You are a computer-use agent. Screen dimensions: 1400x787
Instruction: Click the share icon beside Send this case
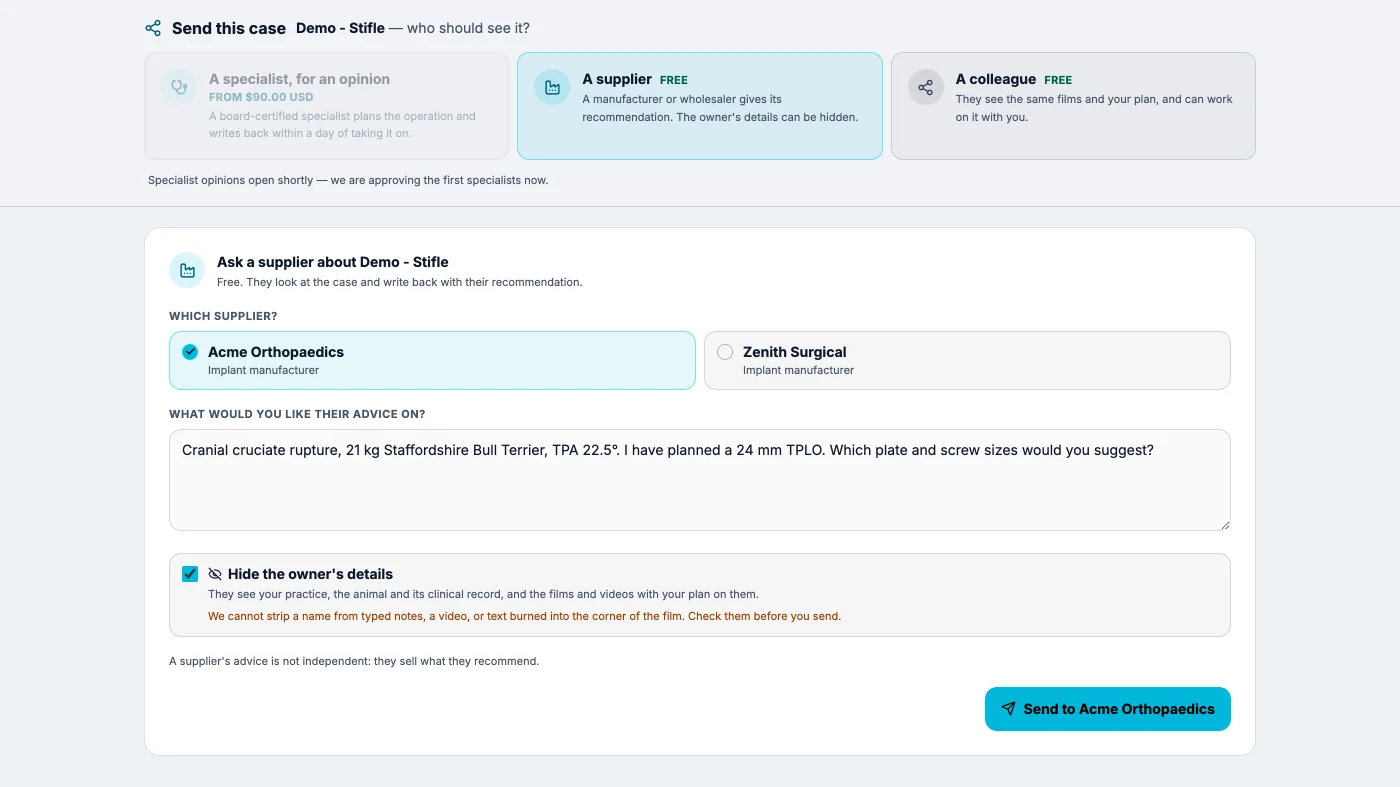tap(153, 28)
